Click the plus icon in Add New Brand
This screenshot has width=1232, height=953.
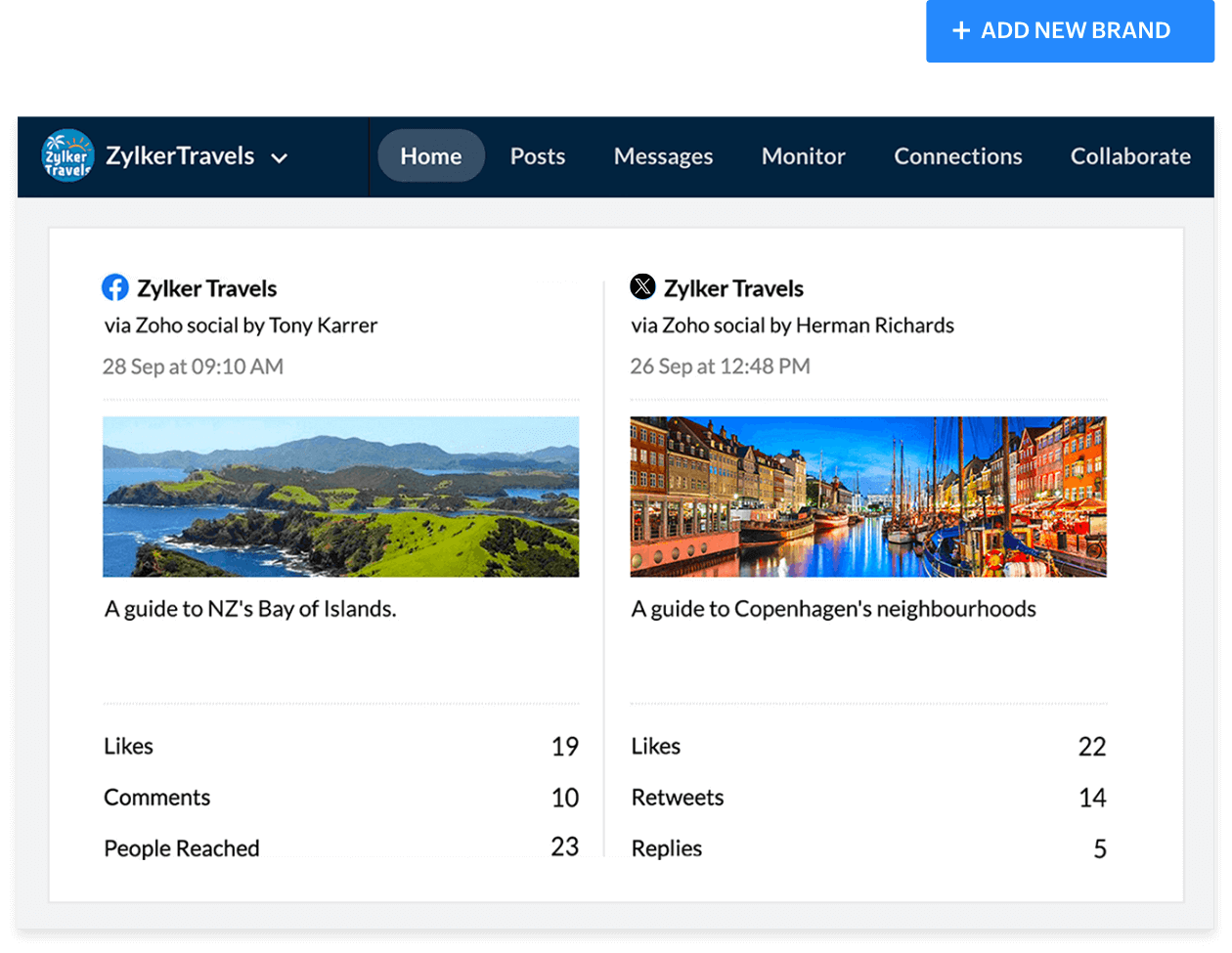tap(961, 31)
